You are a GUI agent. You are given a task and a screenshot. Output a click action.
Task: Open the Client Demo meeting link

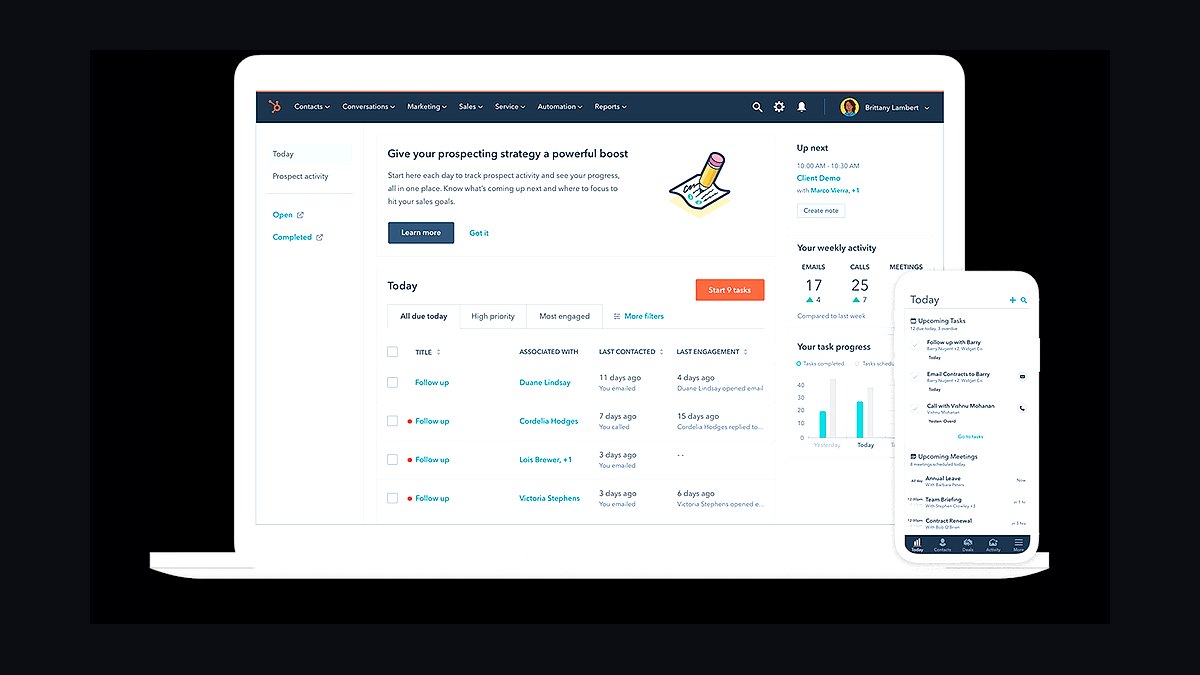tap(819, 178)
